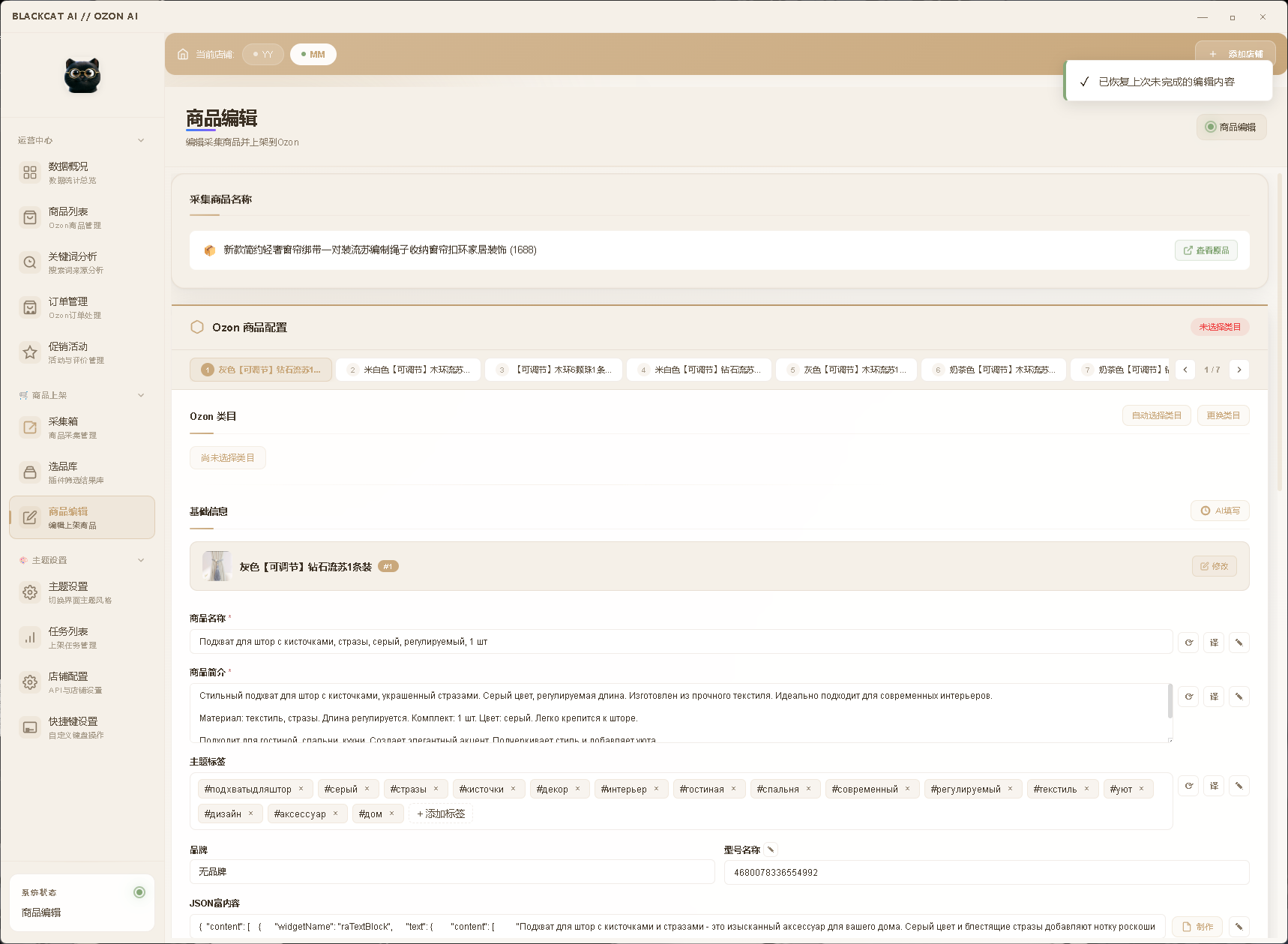Switch current store to YY
The width and height of the screenshot is (1288, 944).
click(263, 54)
